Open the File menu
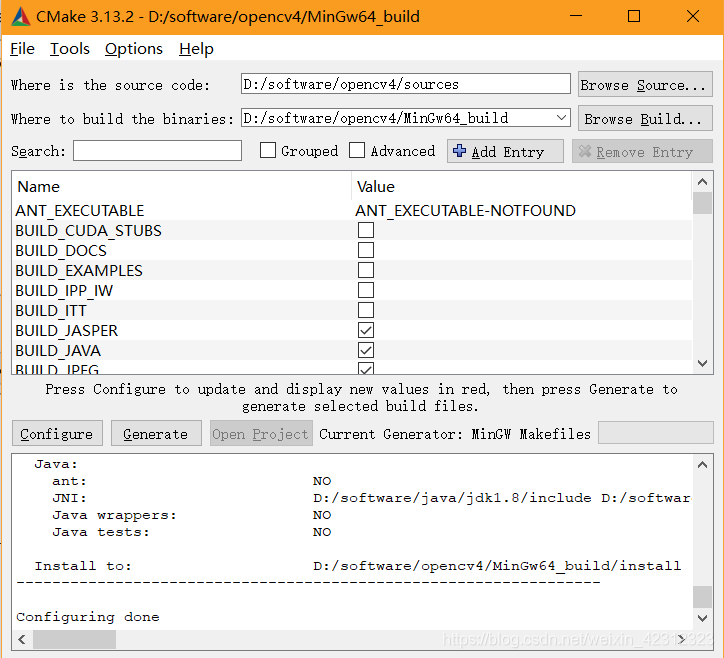Screen dimensions: 724x658 tap(22, 48)
